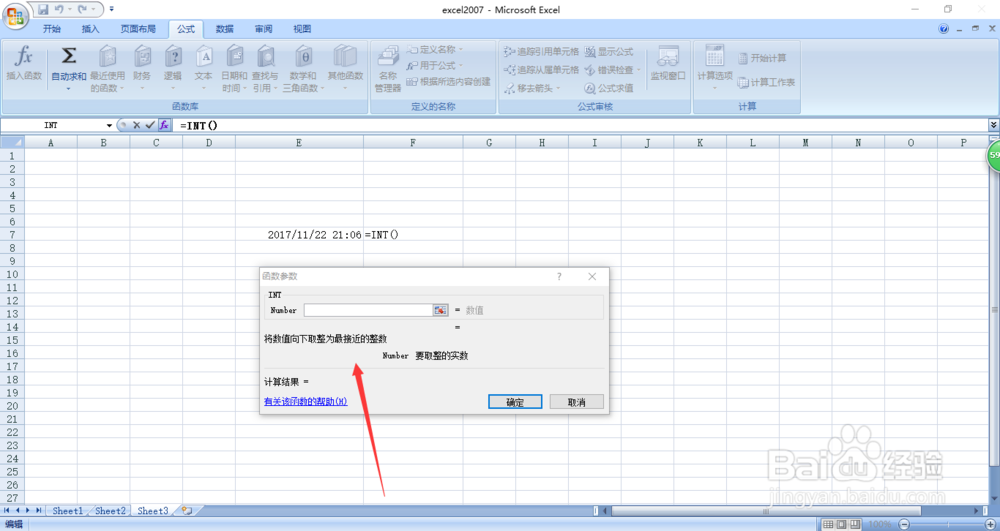Click the cell with 2017/11/22 21:06
Viewport: 1000px width, 531px height.
click(300, 235)
